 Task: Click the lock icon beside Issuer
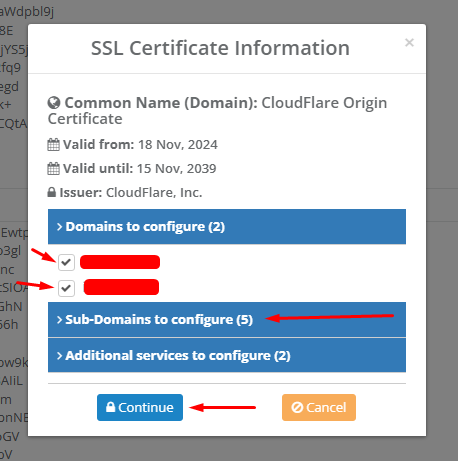(x=52, y=192)
